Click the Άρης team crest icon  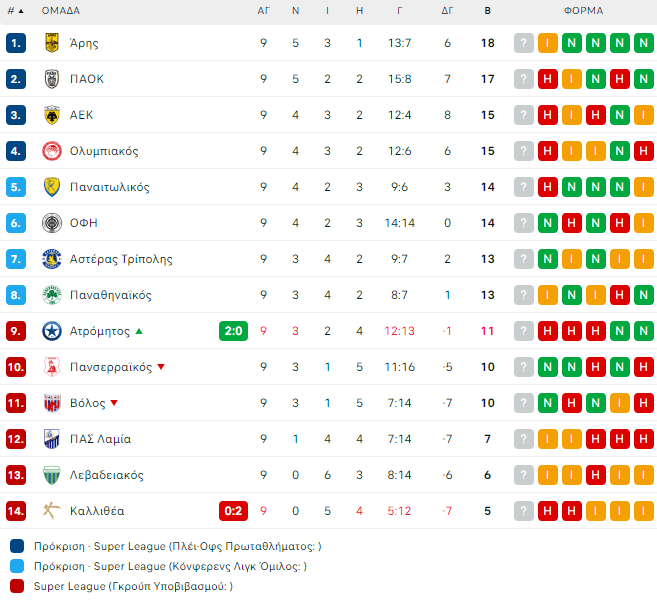pos(52,43)
